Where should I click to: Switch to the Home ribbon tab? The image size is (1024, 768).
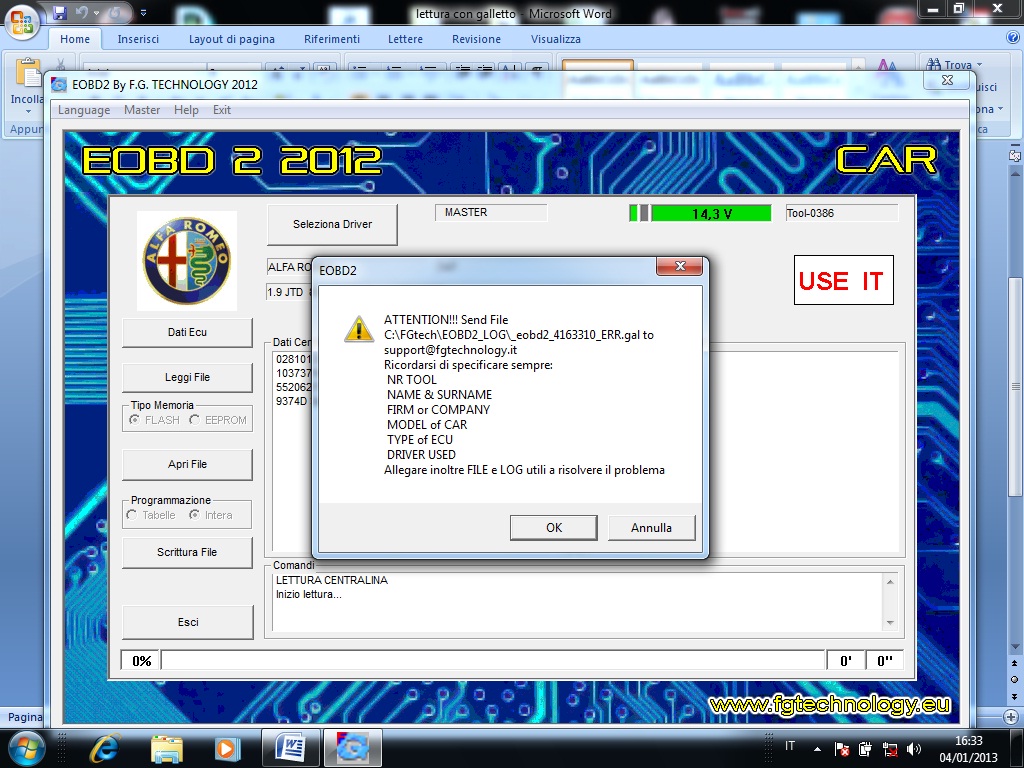(x=75, y=39)
